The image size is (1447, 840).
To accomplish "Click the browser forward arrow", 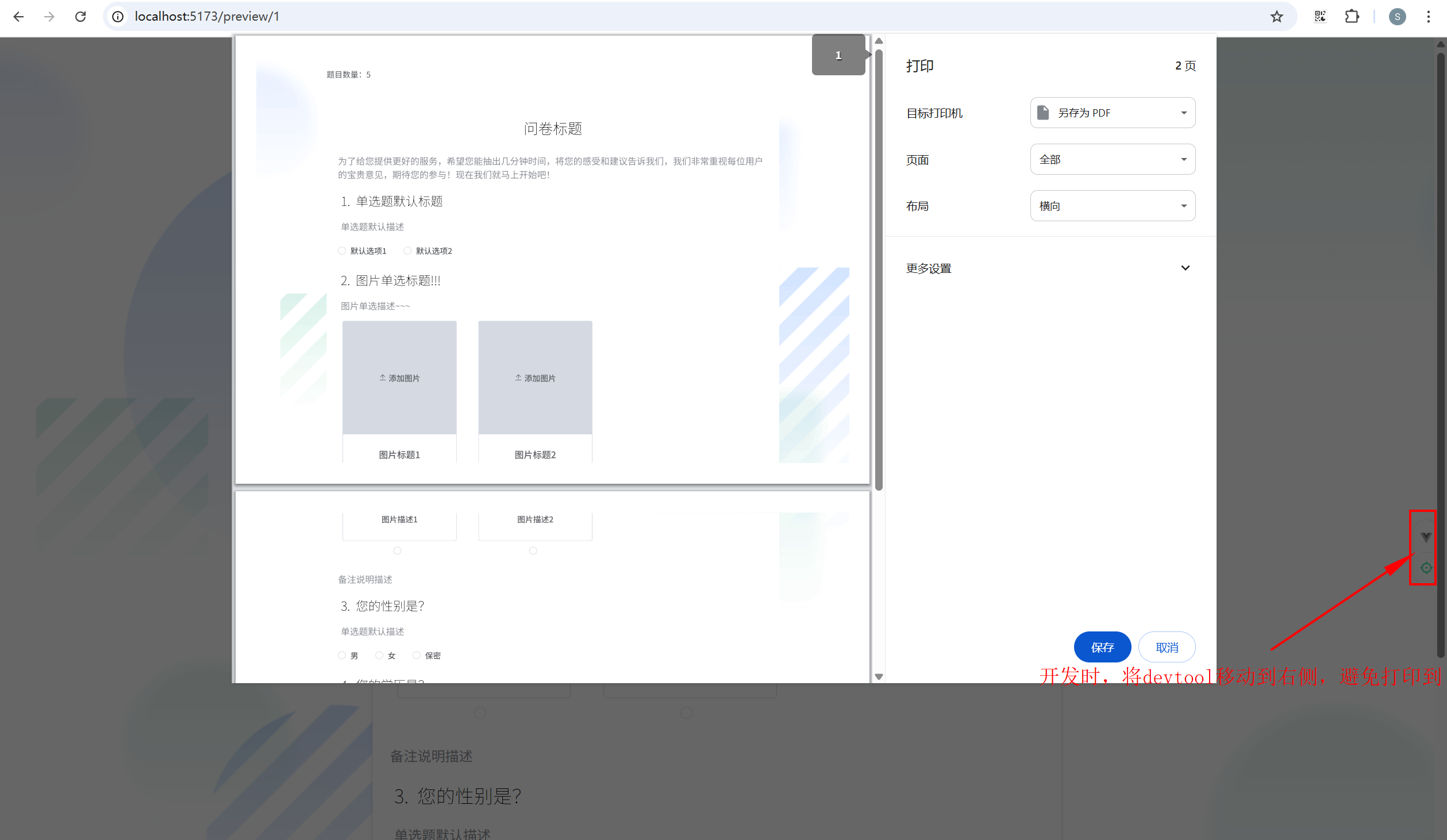I will [49, 17].
